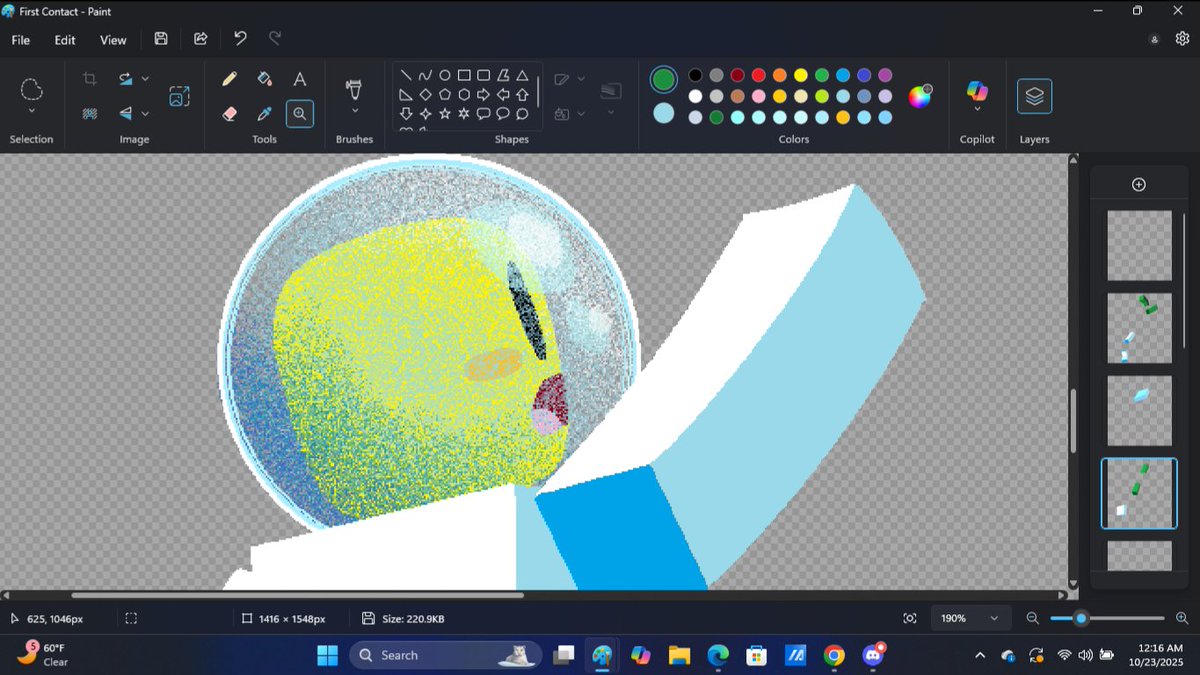Open Google Chrome from taskbar

coord(834,655)
